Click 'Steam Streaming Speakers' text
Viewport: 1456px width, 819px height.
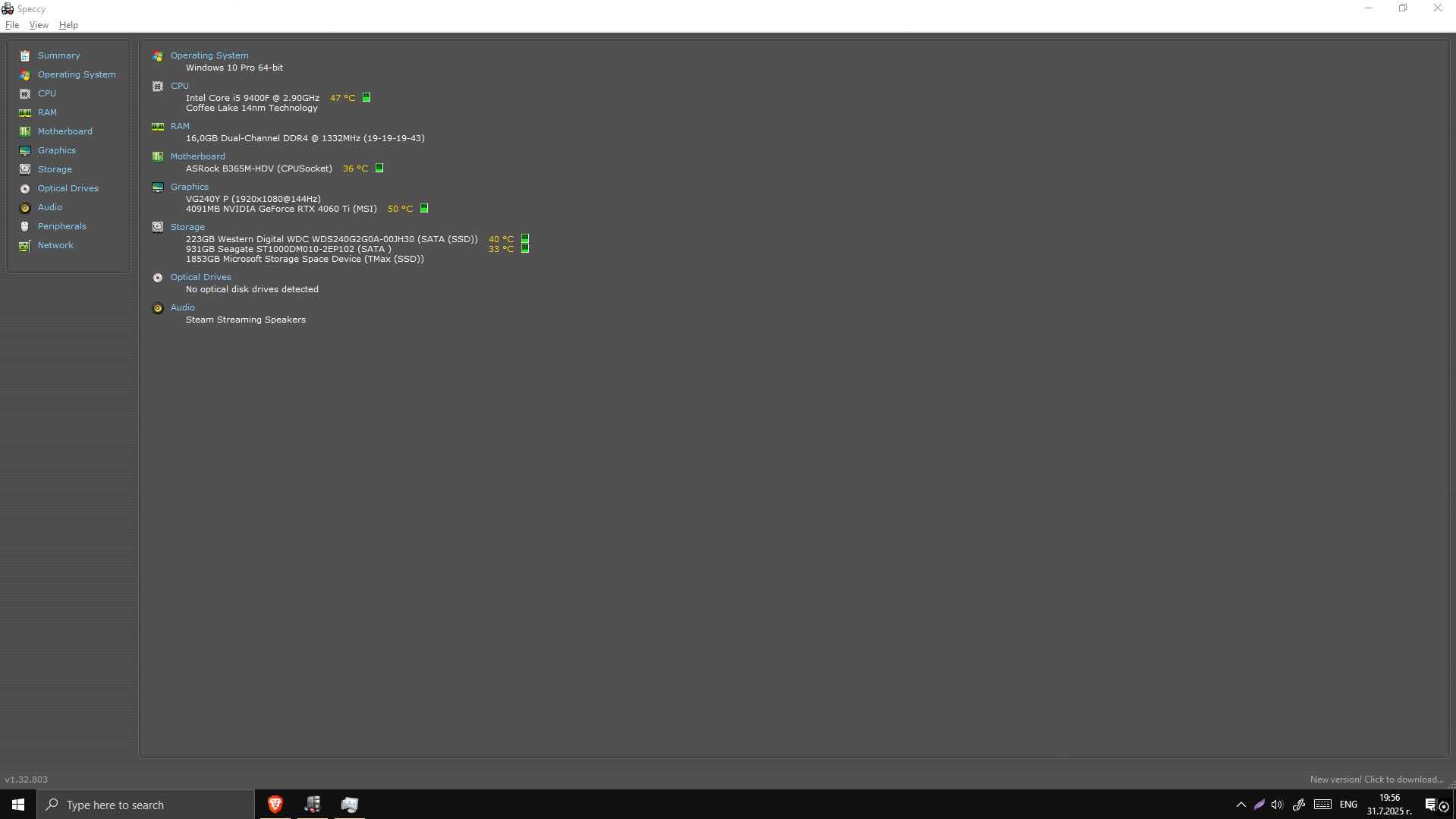click(246, 320)
